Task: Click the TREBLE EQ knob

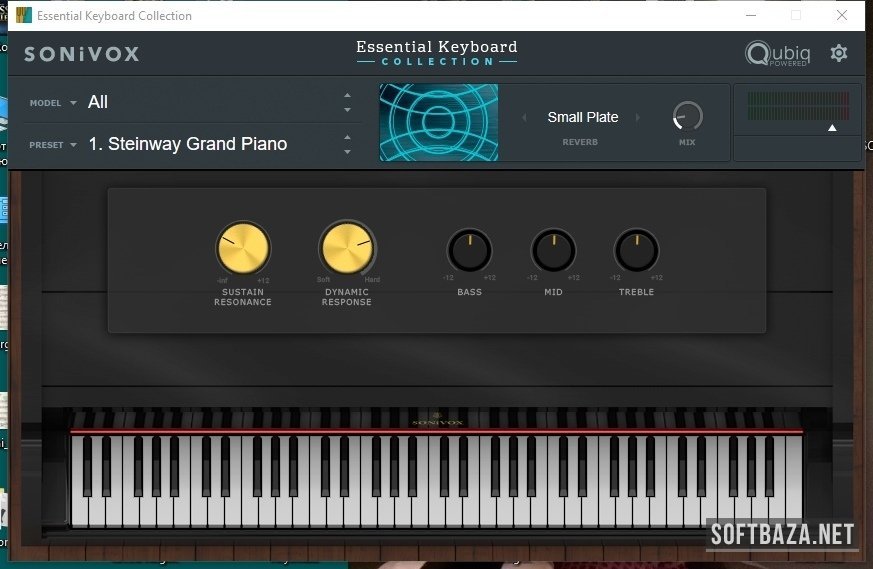Action: tap(636, 251)
